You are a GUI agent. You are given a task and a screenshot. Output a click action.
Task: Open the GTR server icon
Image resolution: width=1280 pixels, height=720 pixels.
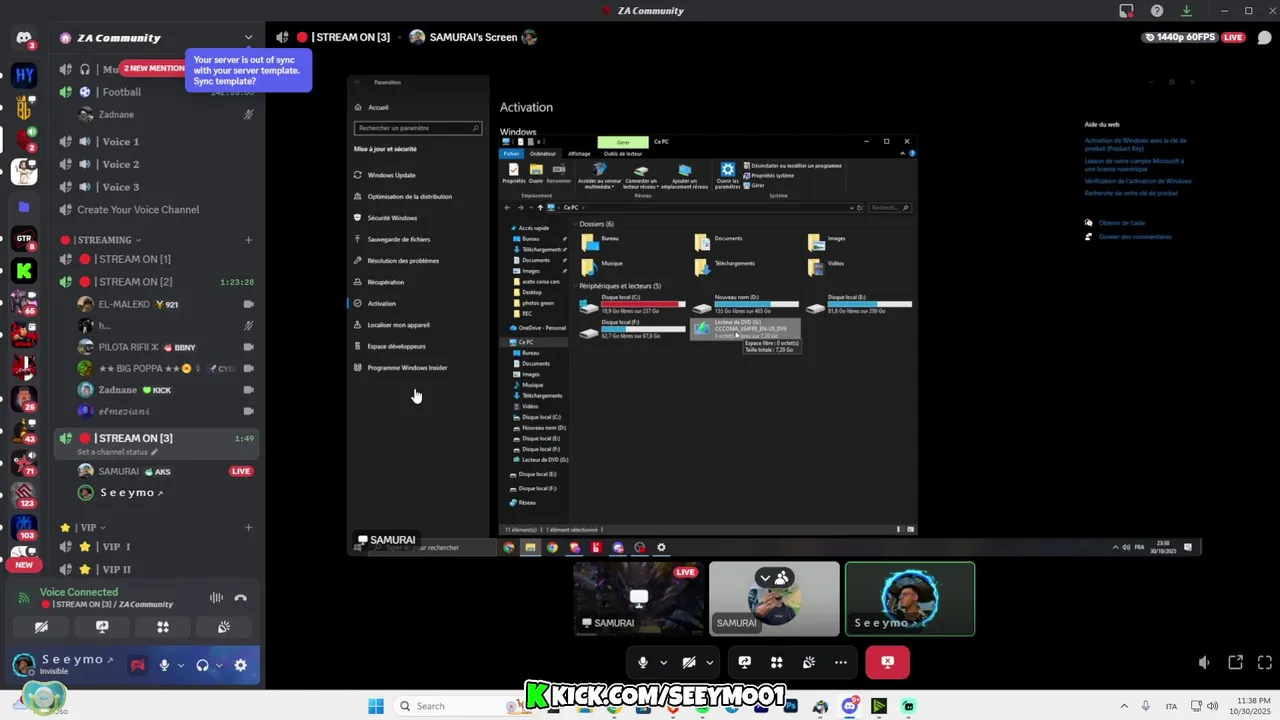point(24,238)
